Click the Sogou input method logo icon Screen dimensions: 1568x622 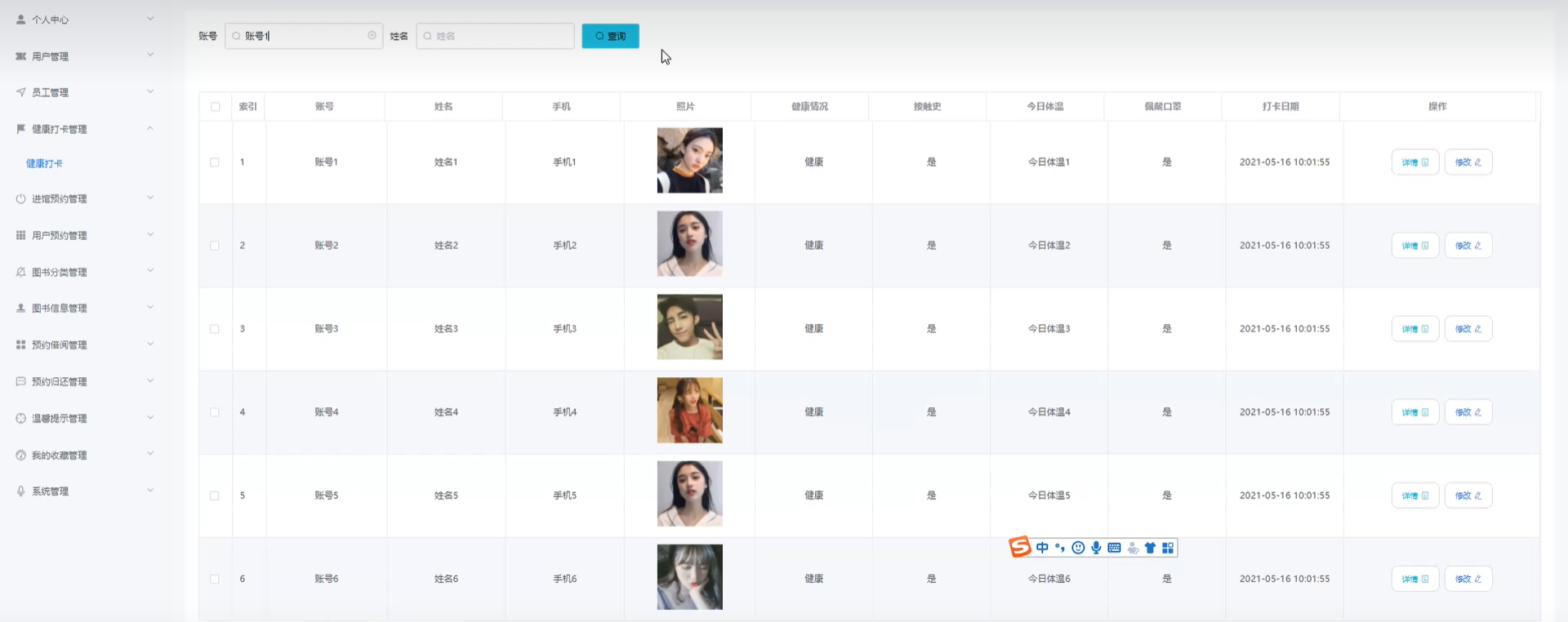tap(1020, 547)
